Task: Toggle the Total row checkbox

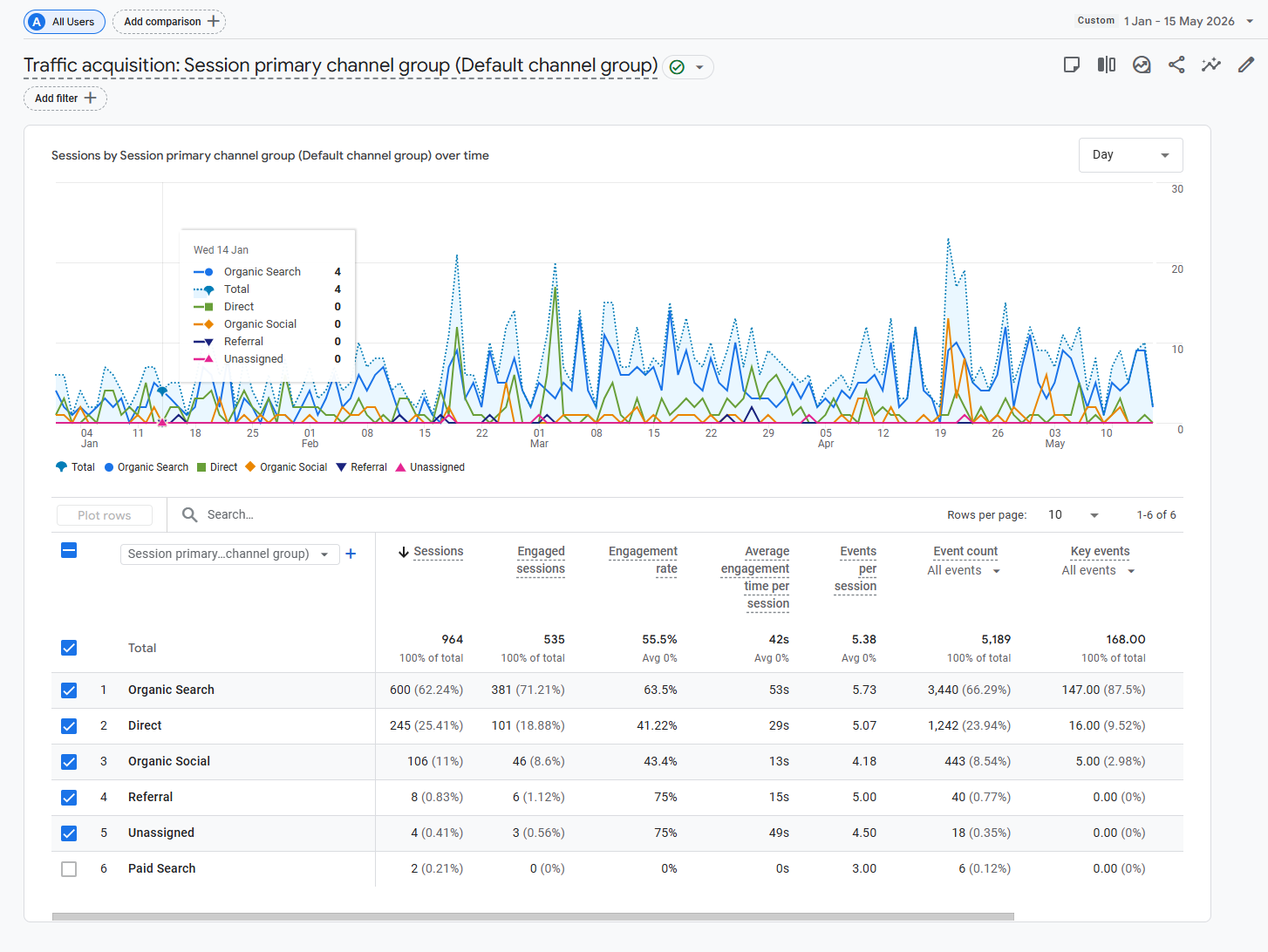Action: point(69,648)
